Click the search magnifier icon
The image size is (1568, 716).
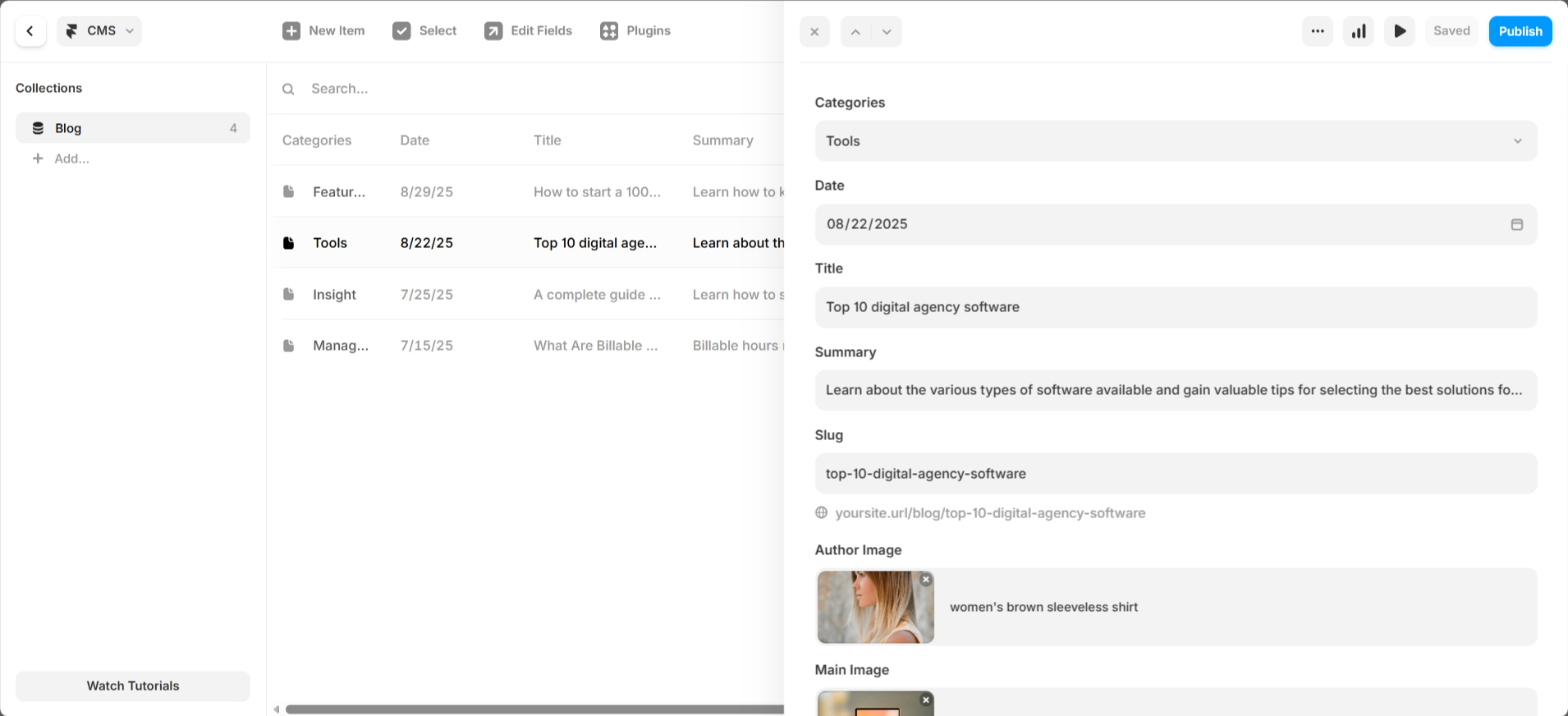[x=288, y=89]
